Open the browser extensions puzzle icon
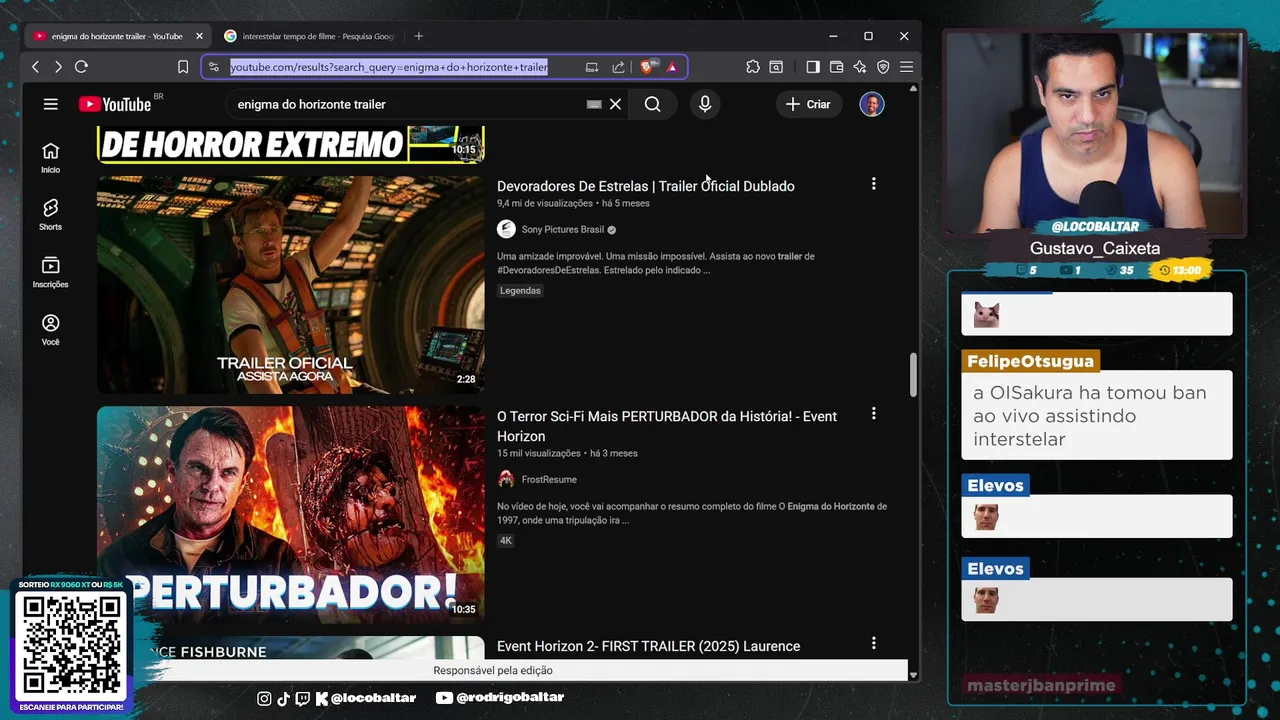This screenshot has width=1280, height=720. click(x=753, y=67)
